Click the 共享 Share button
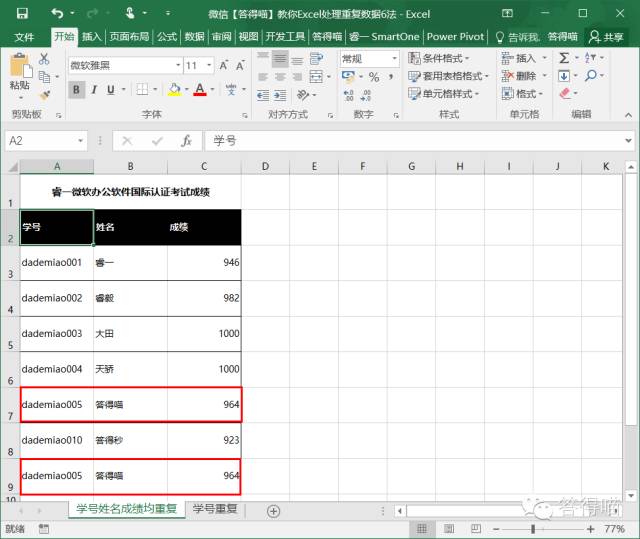640x539 pixels. pos(606,37)
